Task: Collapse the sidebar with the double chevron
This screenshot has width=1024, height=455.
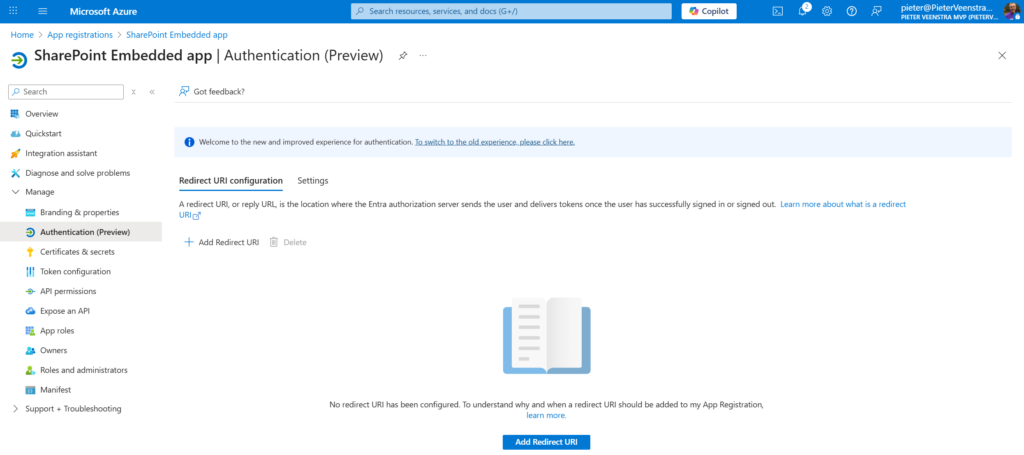Action: (x=152, y=92)
